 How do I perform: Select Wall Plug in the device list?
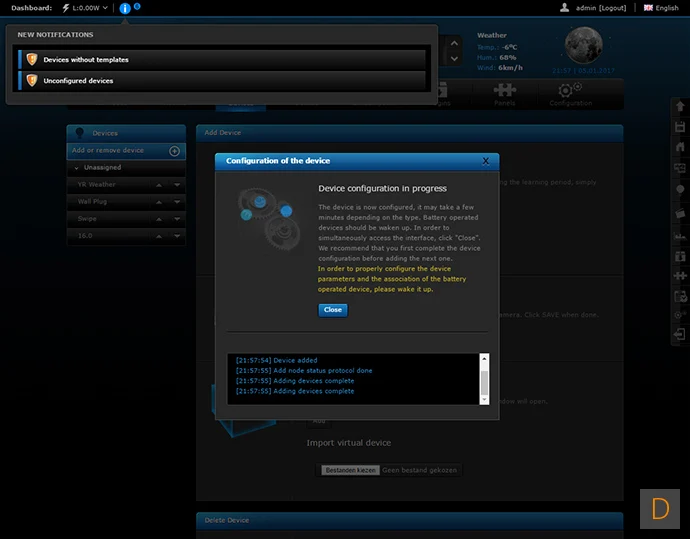click(x=92, y=202)
